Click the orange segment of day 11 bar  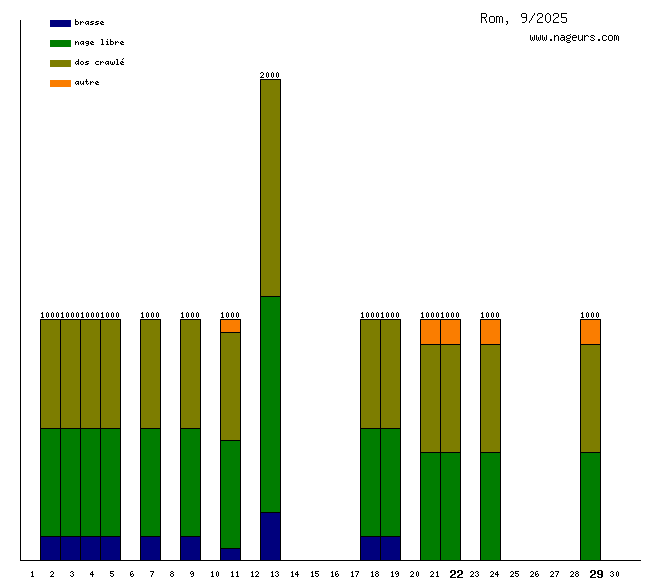point(230,326)
